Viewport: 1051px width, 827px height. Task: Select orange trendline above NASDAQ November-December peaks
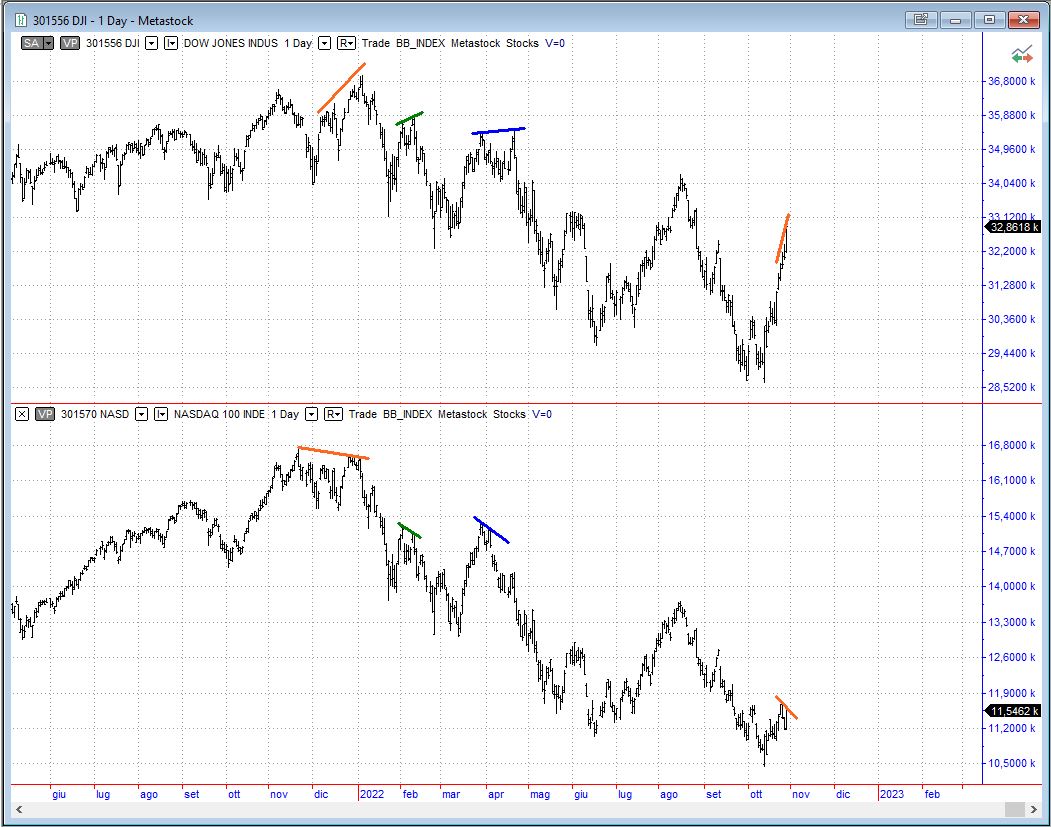pyautogui.click(x=333, y=453)
